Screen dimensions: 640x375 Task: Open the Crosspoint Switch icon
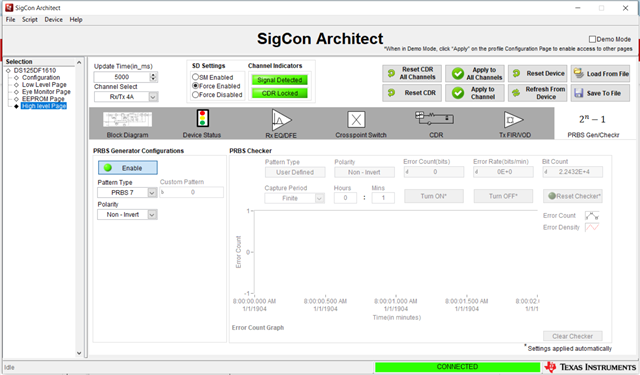356,120
